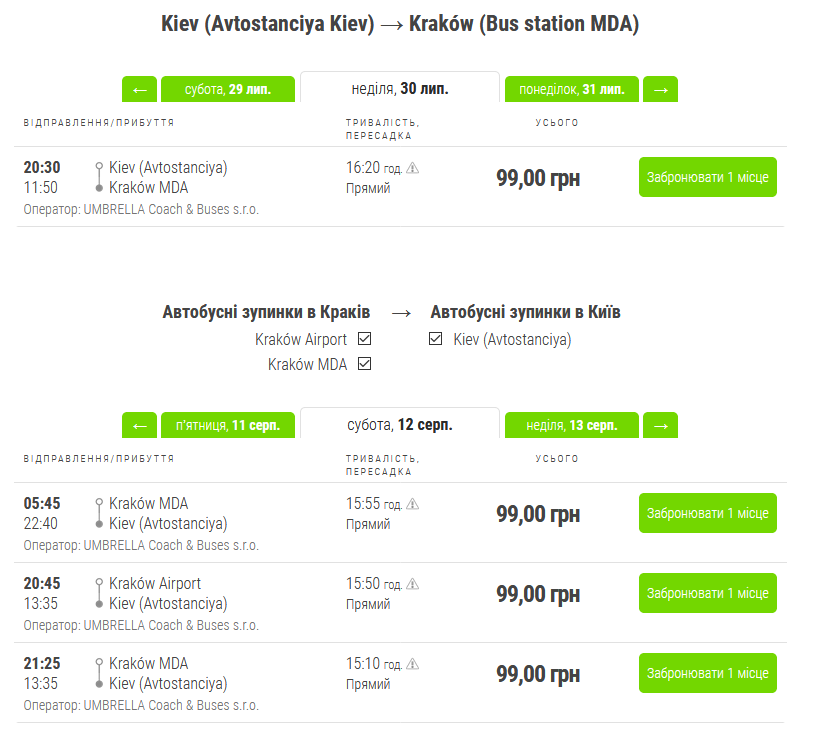
Task: Open the active неділя, 30 лип. tab
Action: tap(400, 88)
